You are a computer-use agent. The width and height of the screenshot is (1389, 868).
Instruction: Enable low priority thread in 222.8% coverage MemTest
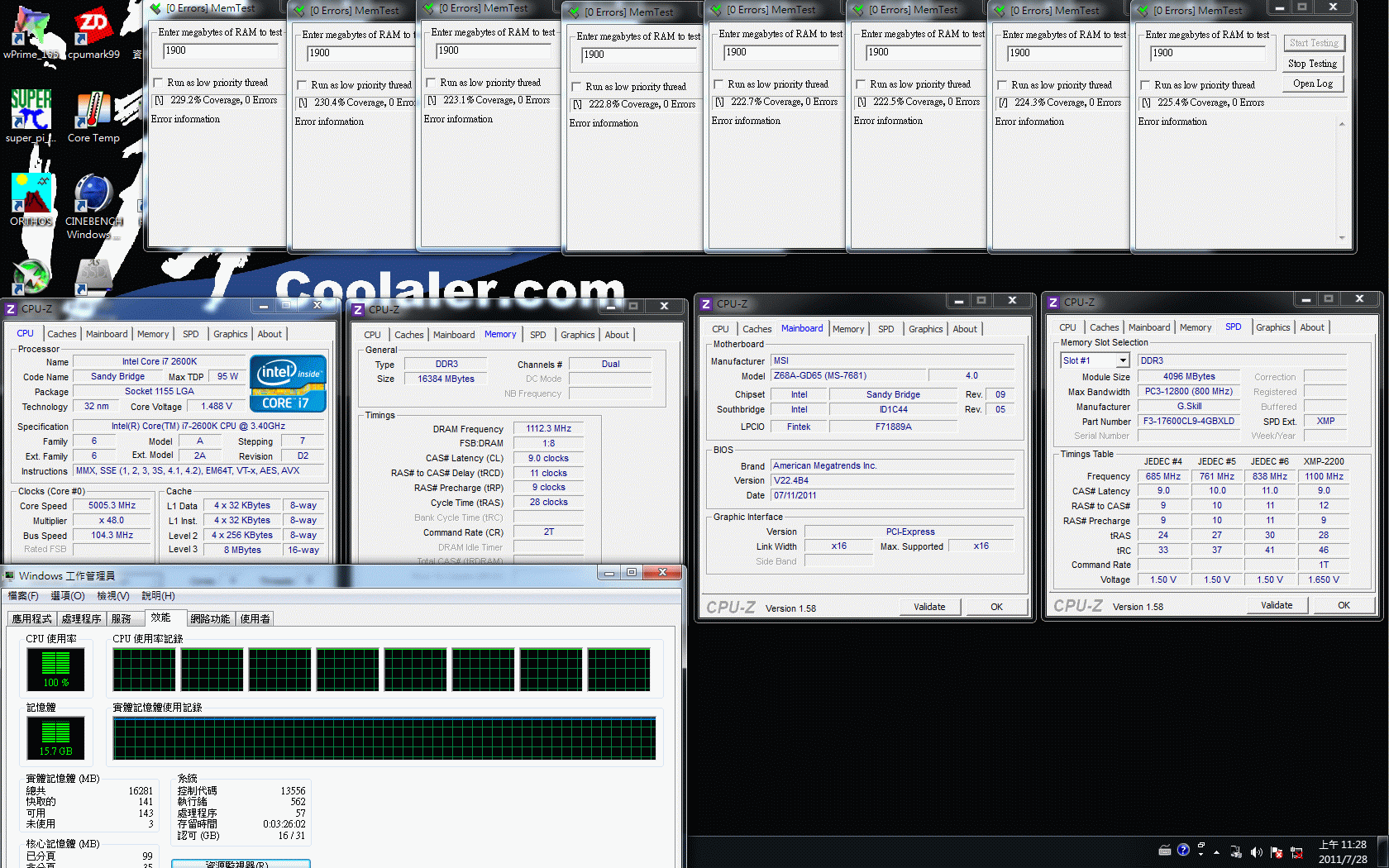577,87
